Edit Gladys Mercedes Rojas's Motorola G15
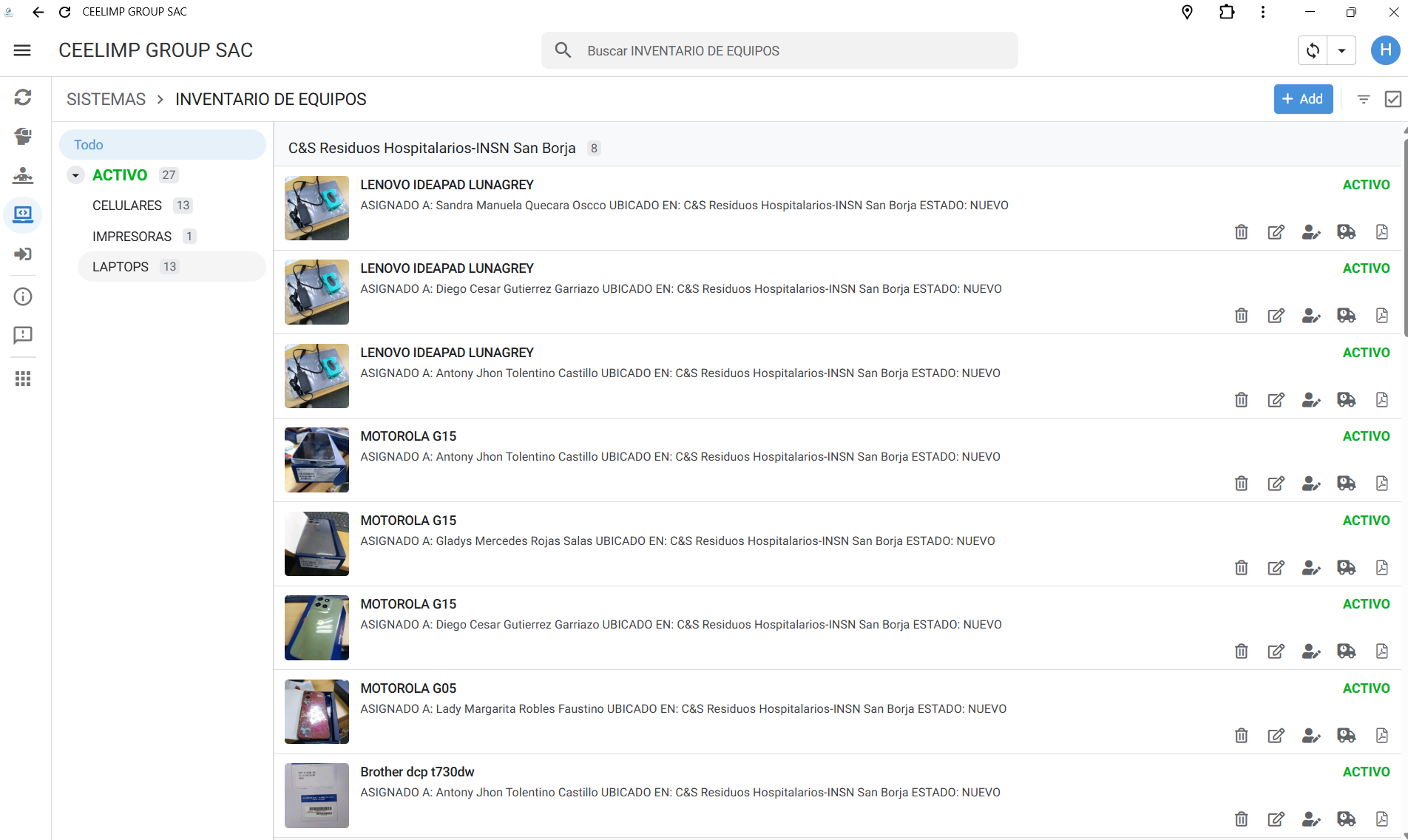Viewport: 1408px width, 840px height. [x=1276, y=568]
